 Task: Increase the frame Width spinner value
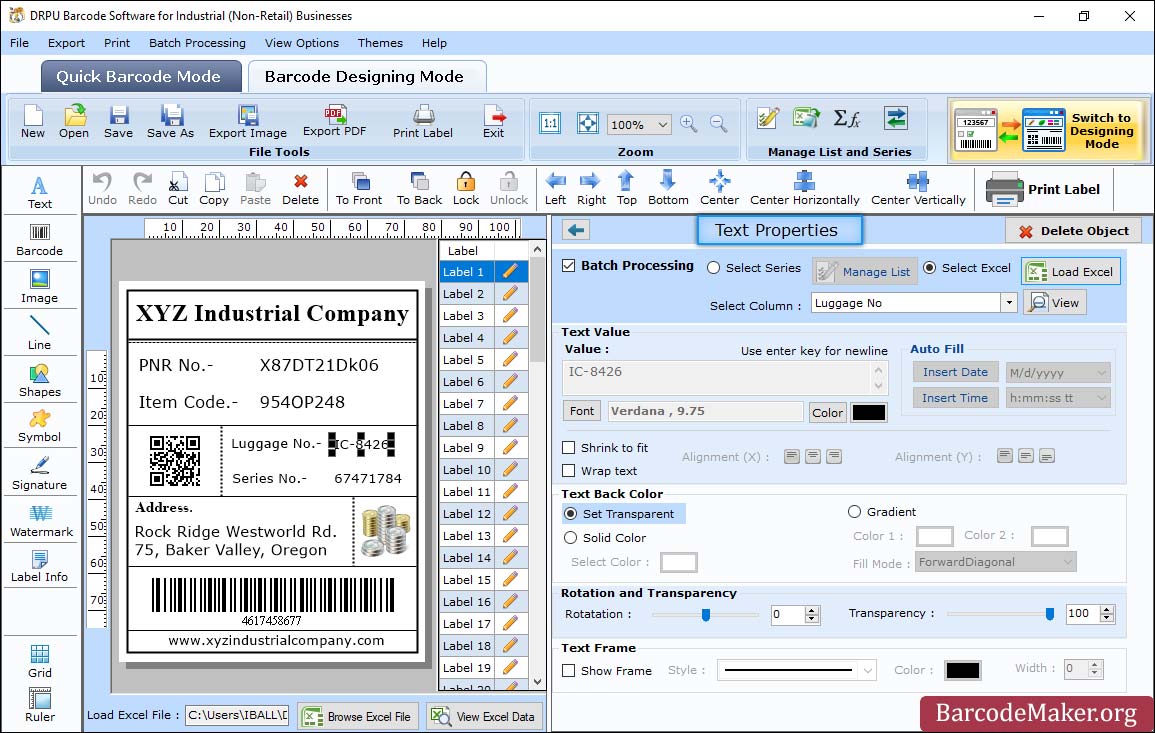[x=1095, y=665]
